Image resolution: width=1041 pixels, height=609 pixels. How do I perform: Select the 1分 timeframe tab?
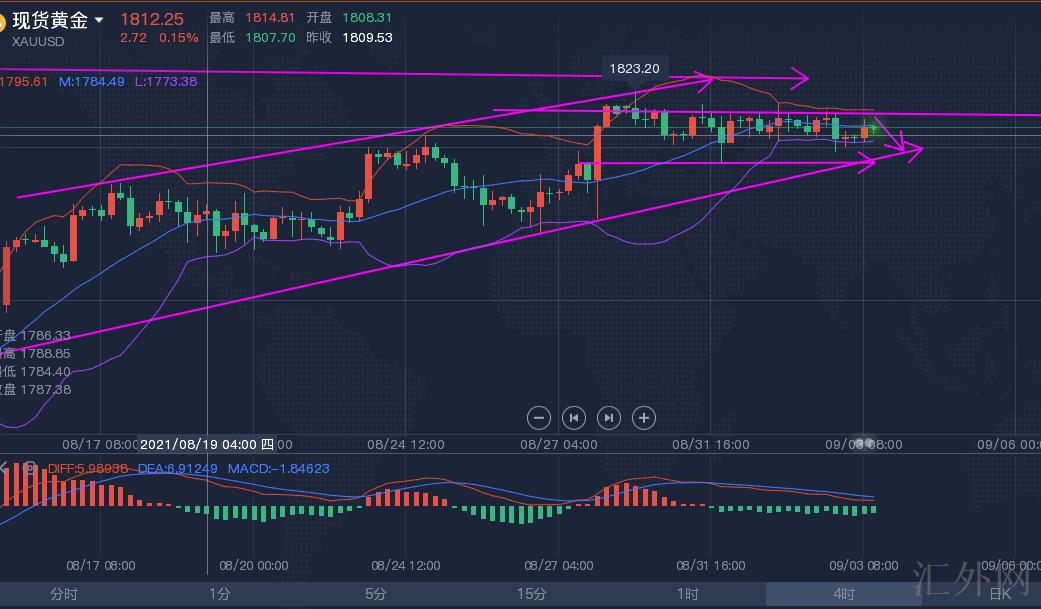coord(220,594)
